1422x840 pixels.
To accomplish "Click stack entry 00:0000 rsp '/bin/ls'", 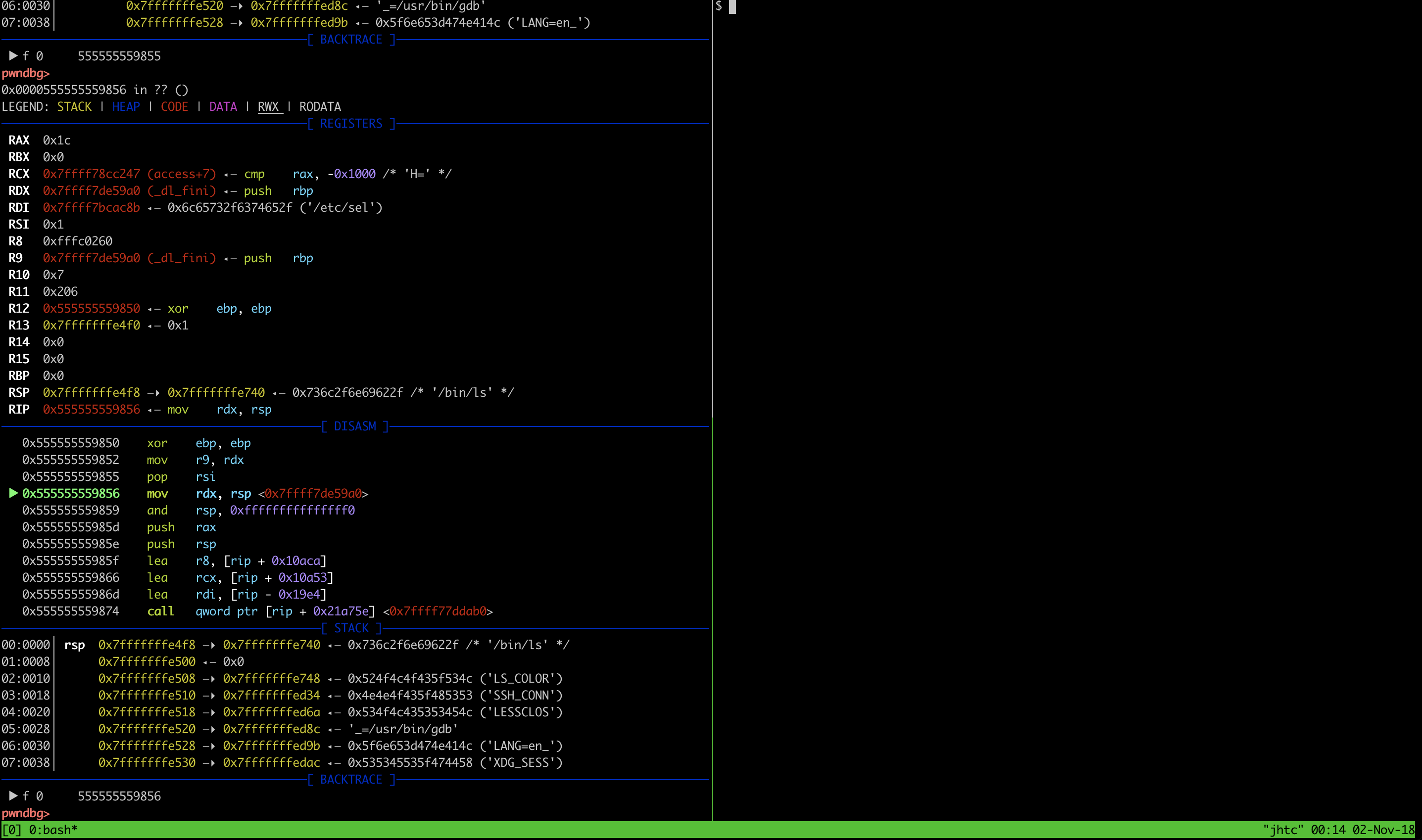I will click(x=286, y=645).
